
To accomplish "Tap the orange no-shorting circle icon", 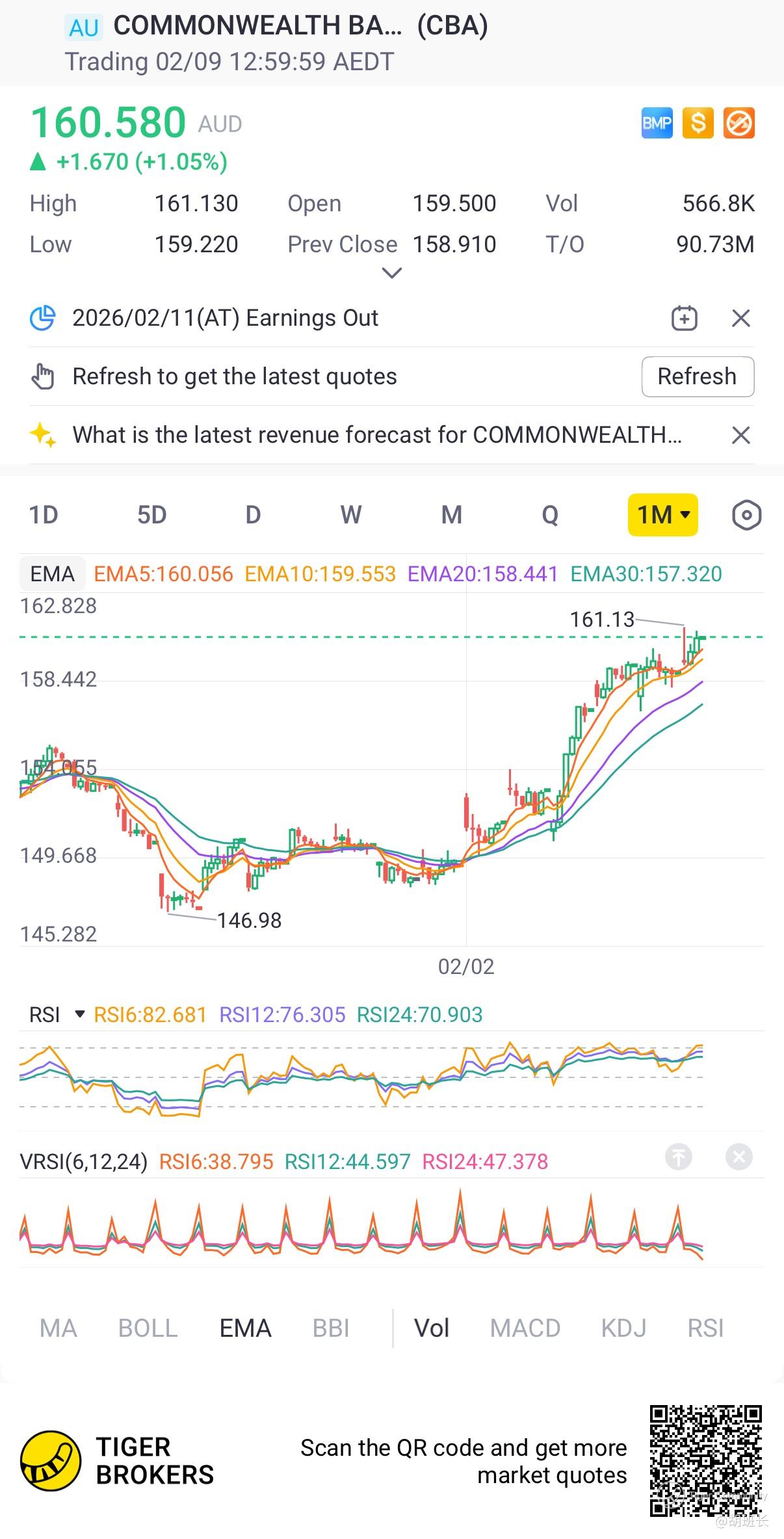I will (739, 123).
